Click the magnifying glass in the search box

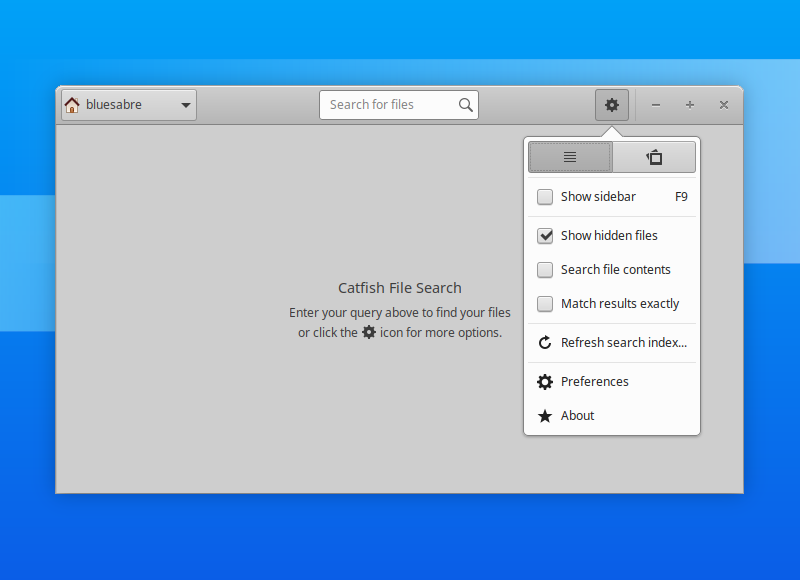click(465, 104)
